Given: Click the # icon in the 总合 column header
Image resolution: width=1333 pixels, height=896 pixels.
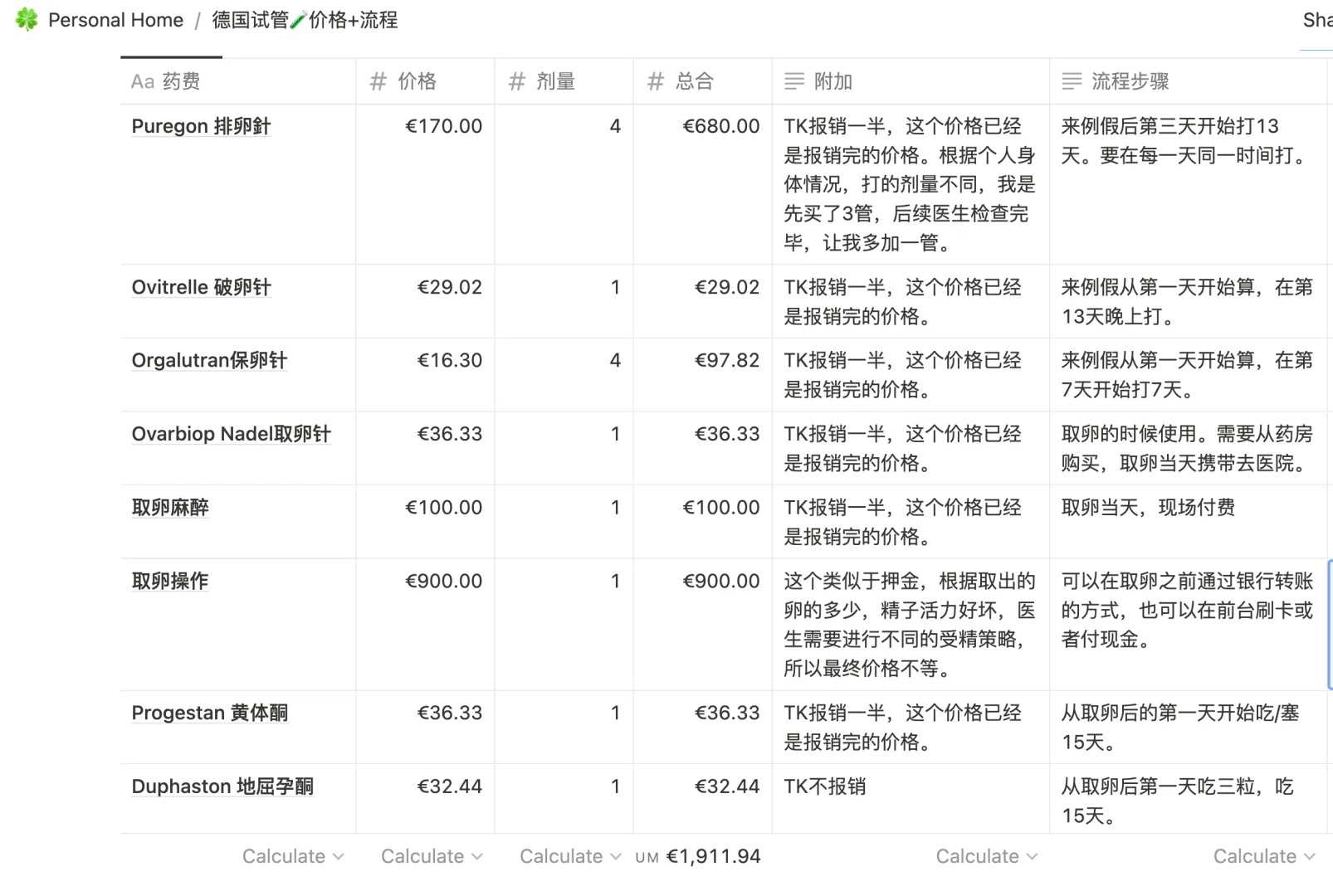Looking at the screenshot, I should [x=655, y=81].
